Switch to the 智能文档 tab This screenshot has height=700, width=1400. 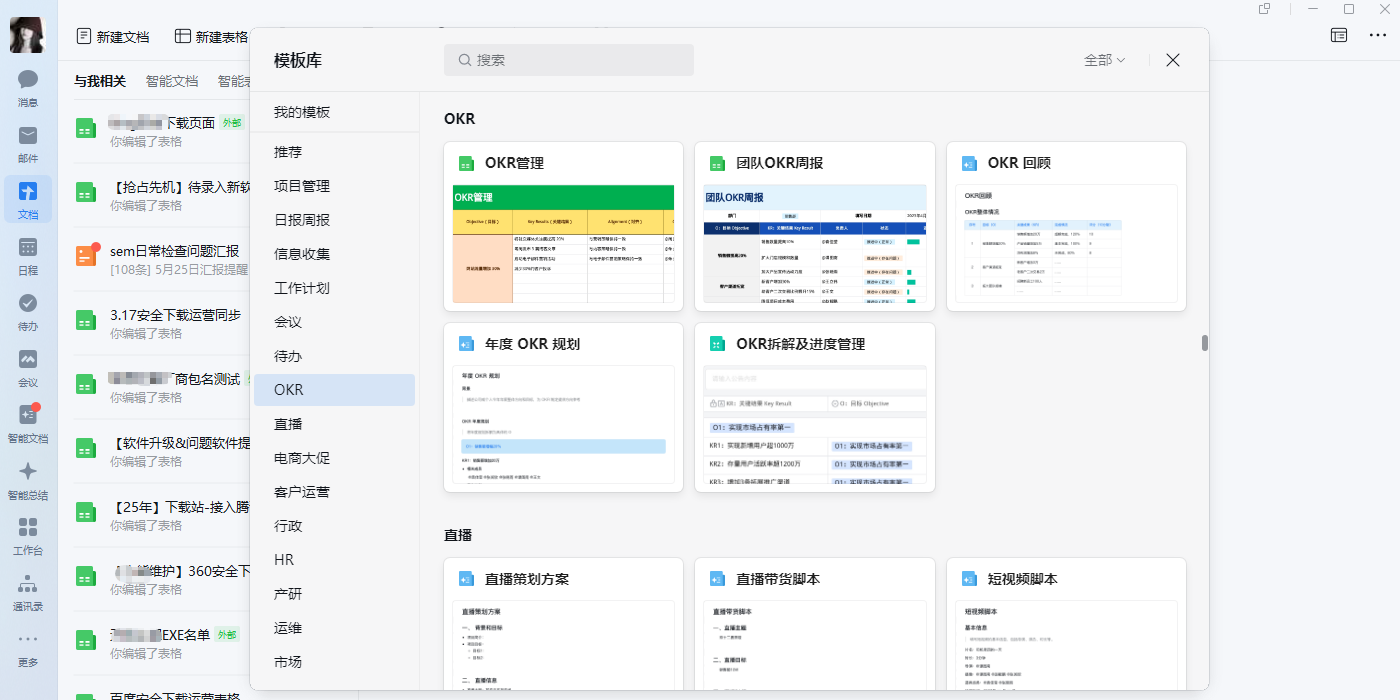pyautogui.click(x=172, y=81)
